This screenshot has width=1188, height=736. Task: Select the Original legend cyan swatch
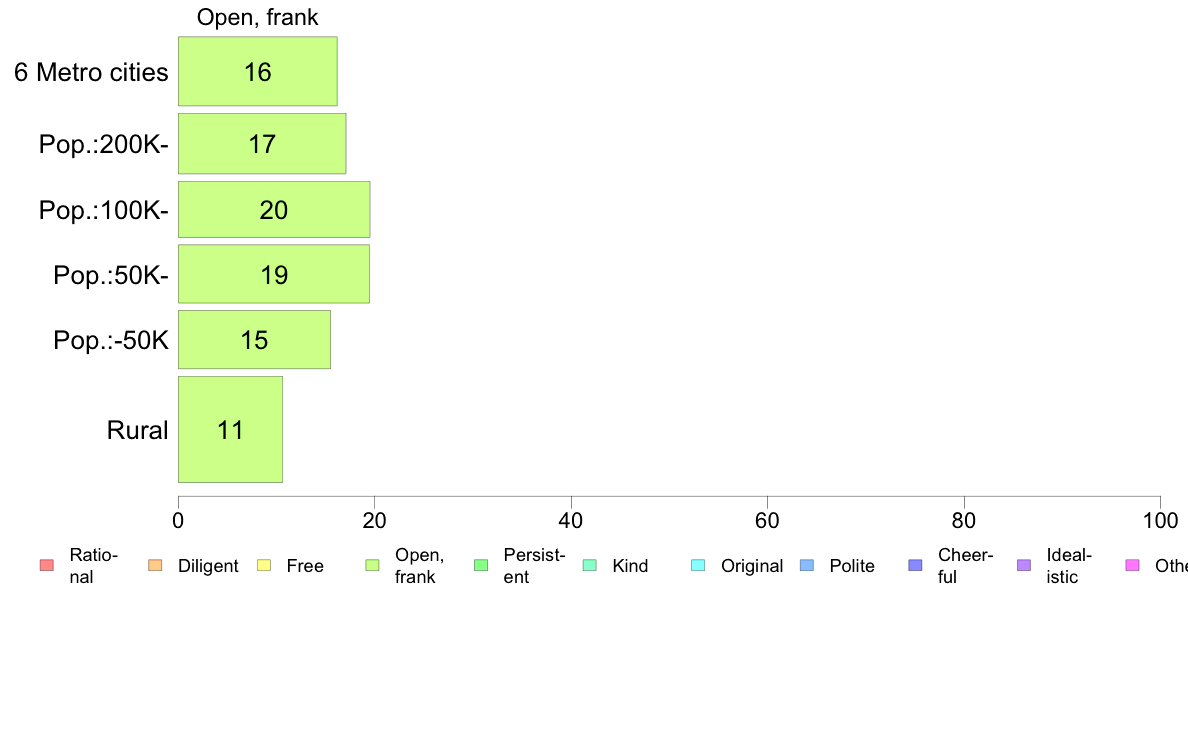click(x=699, y=565)
